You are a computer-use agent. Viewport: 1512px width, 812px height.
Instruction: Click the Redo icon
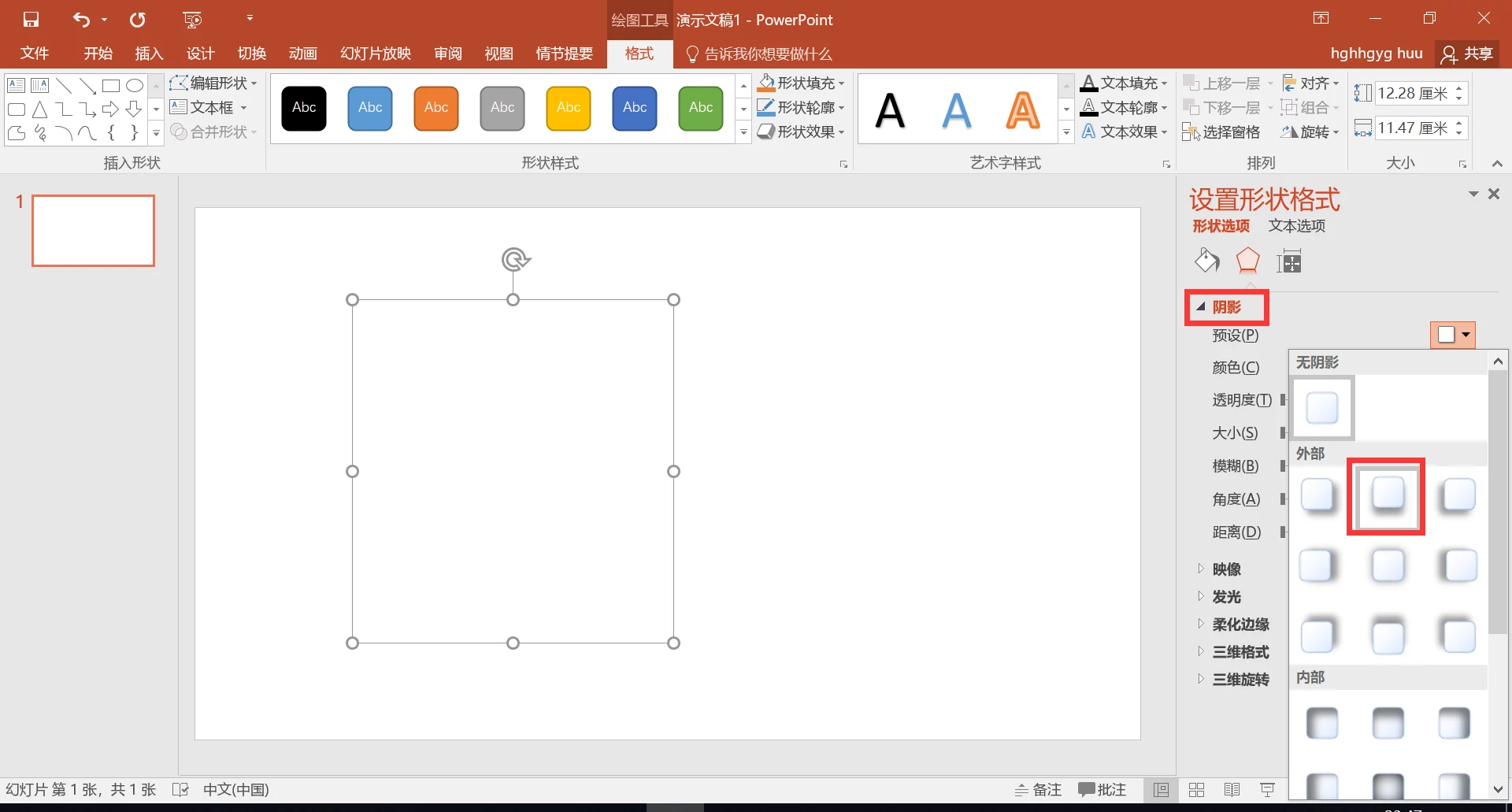pos(138,20)
